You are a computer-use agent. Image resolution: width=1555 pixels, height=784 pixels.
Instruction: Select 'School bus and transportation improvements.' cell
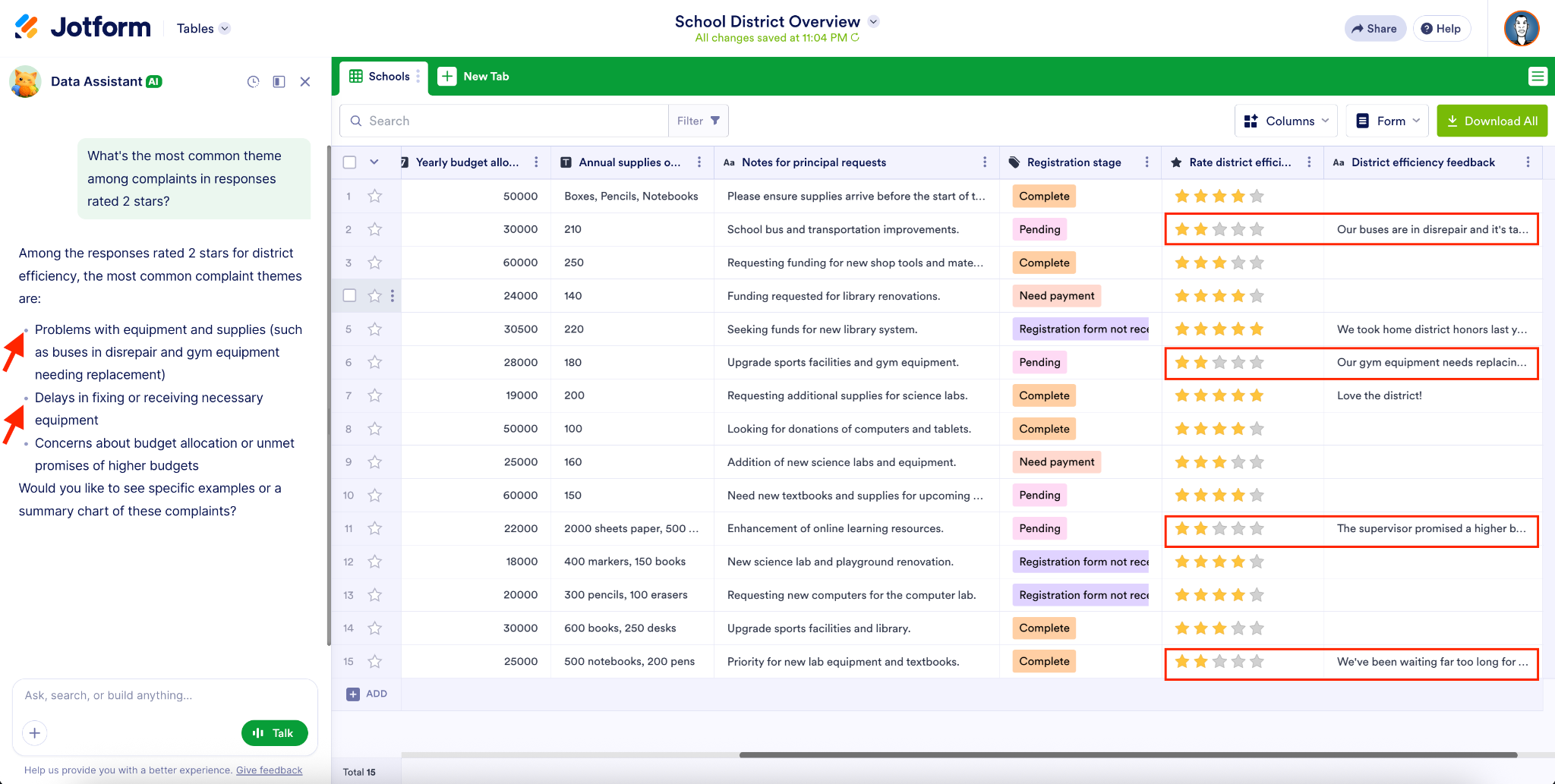[x=856, y=229]
